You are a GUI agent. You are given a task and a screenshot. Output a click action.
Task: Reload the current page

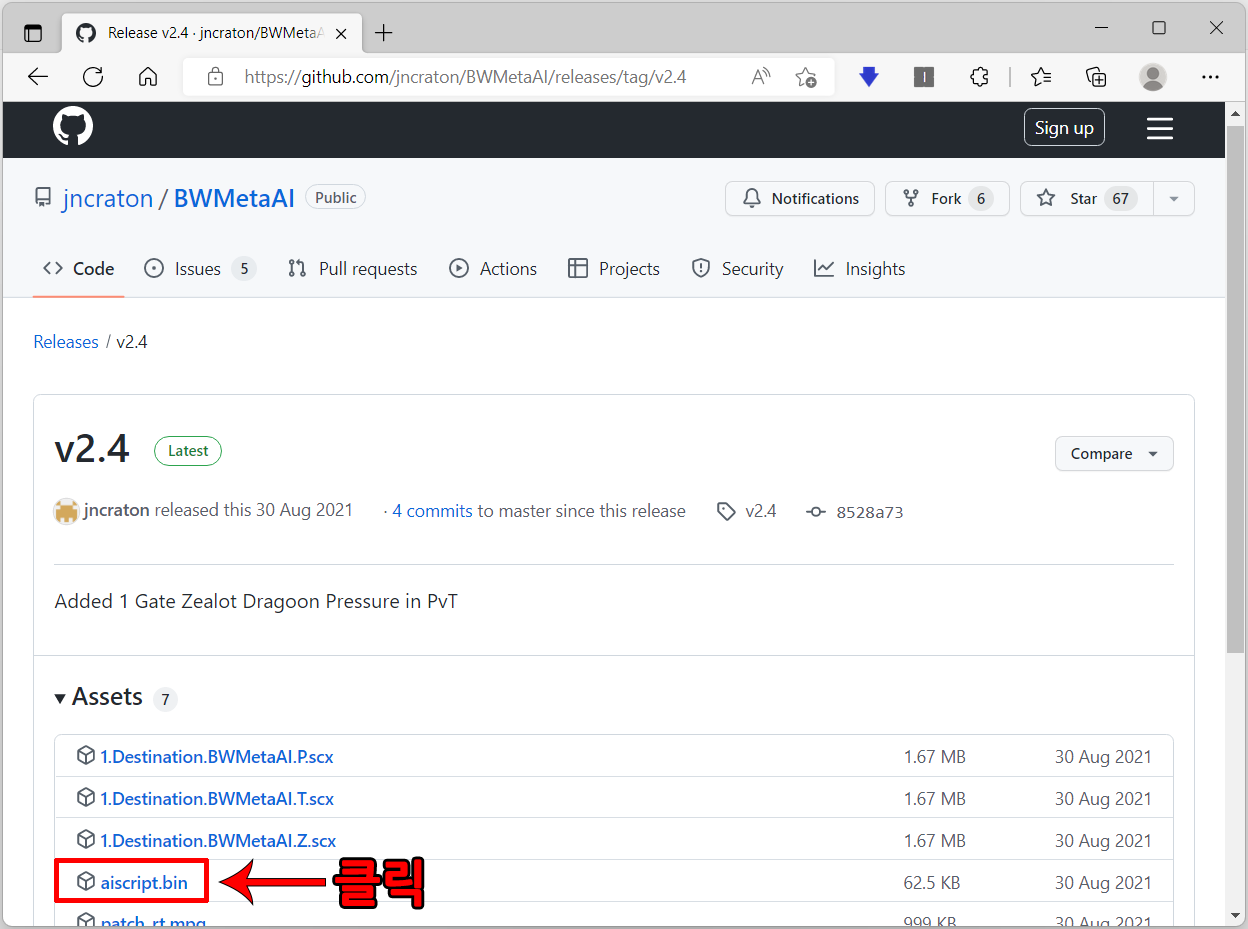click(x=93, y=77)
